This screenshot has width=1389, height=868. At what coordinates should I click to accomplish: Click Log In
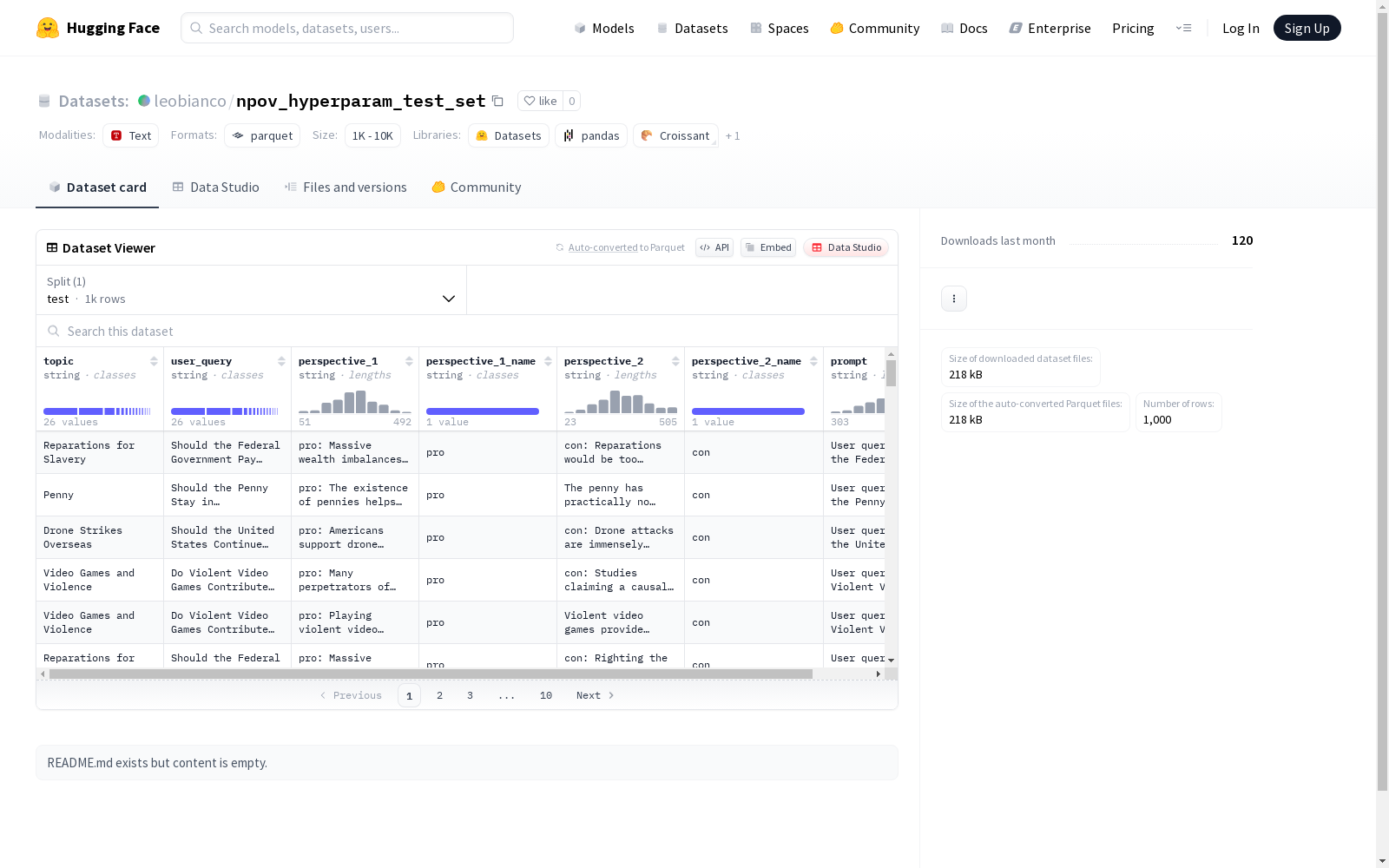[1241, 28]
